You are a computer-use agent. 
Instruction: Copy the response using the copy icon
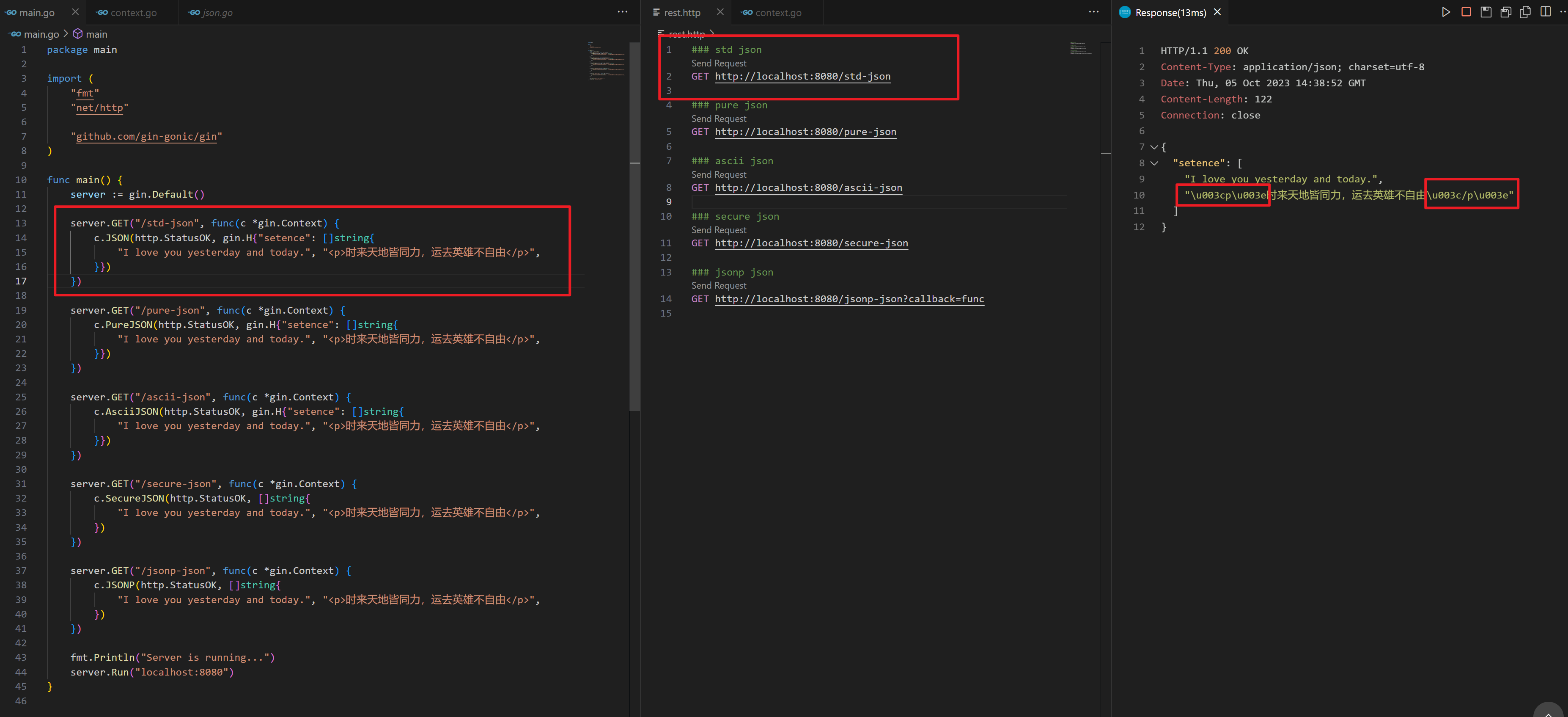pyautogui.click(x=1525, y=11)
